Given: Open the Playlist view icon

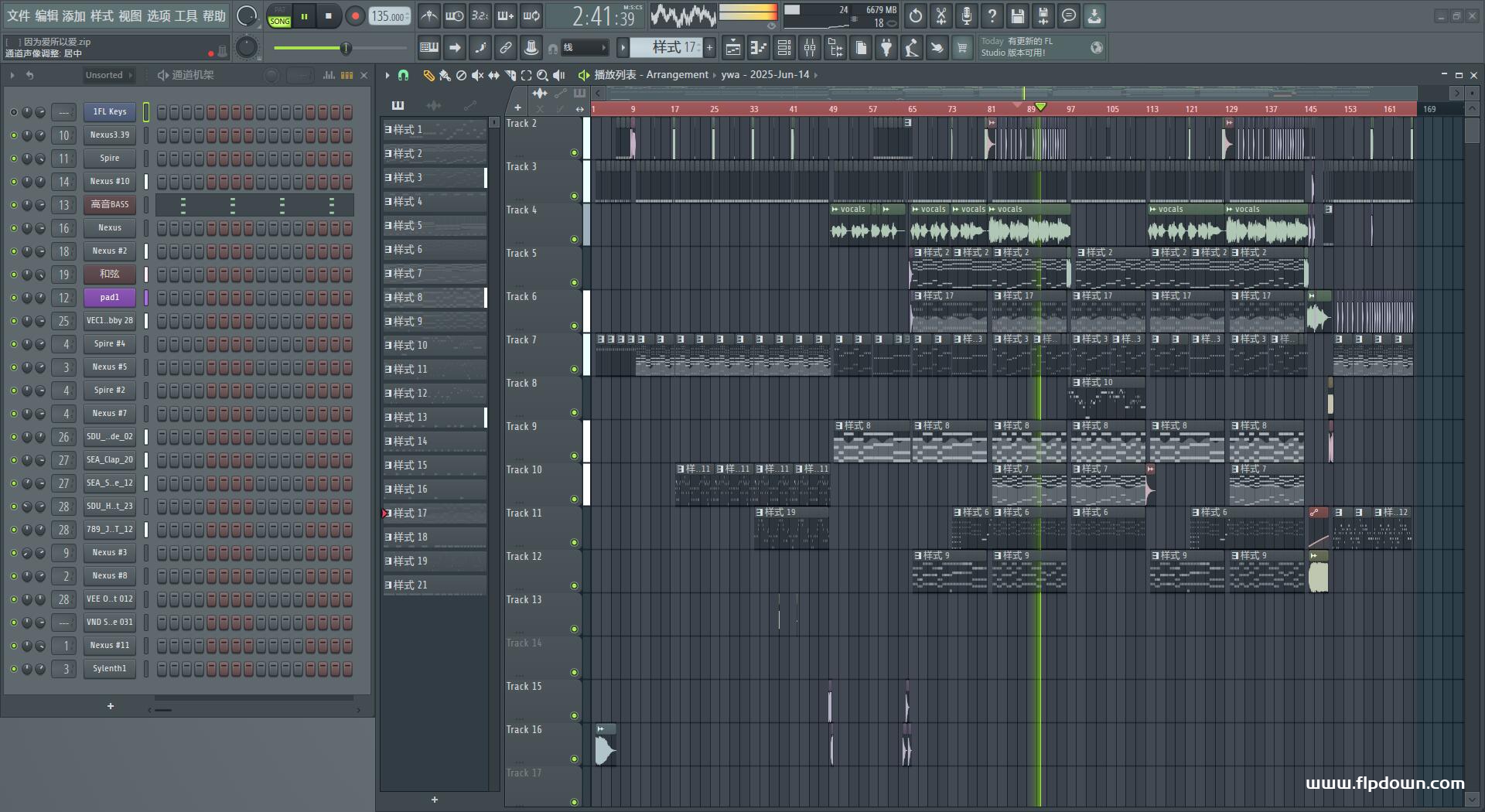Looking at the screenshot, I should click(x=733, y=48).
